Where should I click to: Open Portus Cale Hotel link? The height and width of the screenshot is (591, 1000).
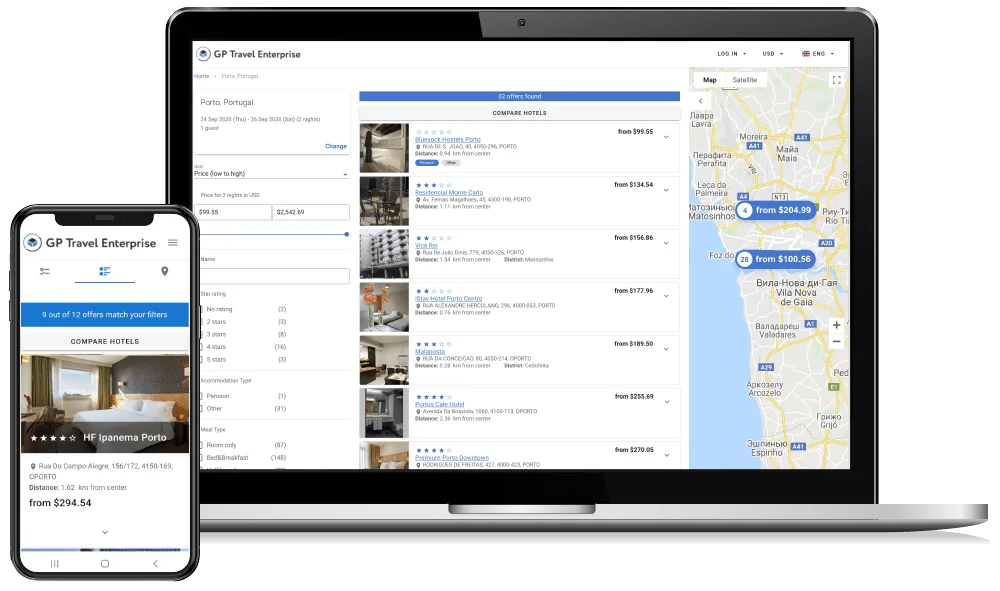pyautogui.click(x=439, y=404)
